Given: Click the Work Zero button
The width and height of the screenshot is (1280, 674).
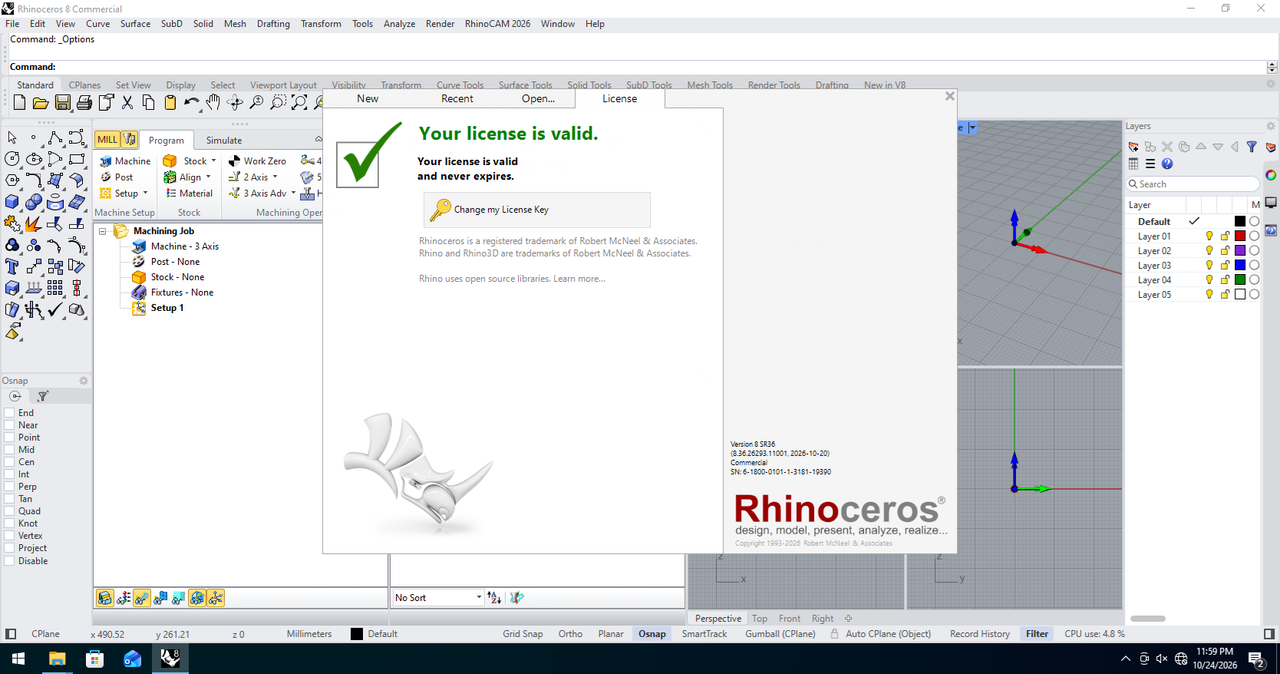Looking at the screenshot, I should (257, 161).
